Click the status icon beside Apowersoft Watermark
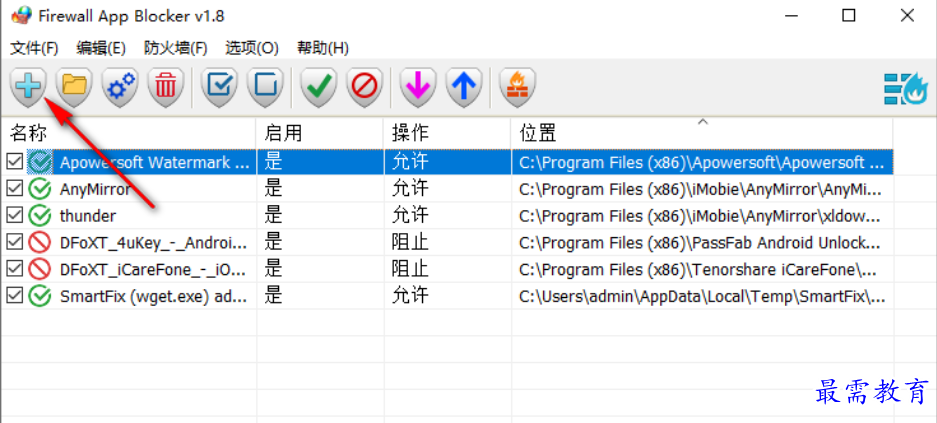Image resolution: width=937 pixels, height=423 pixels. [x=39, y=162]
